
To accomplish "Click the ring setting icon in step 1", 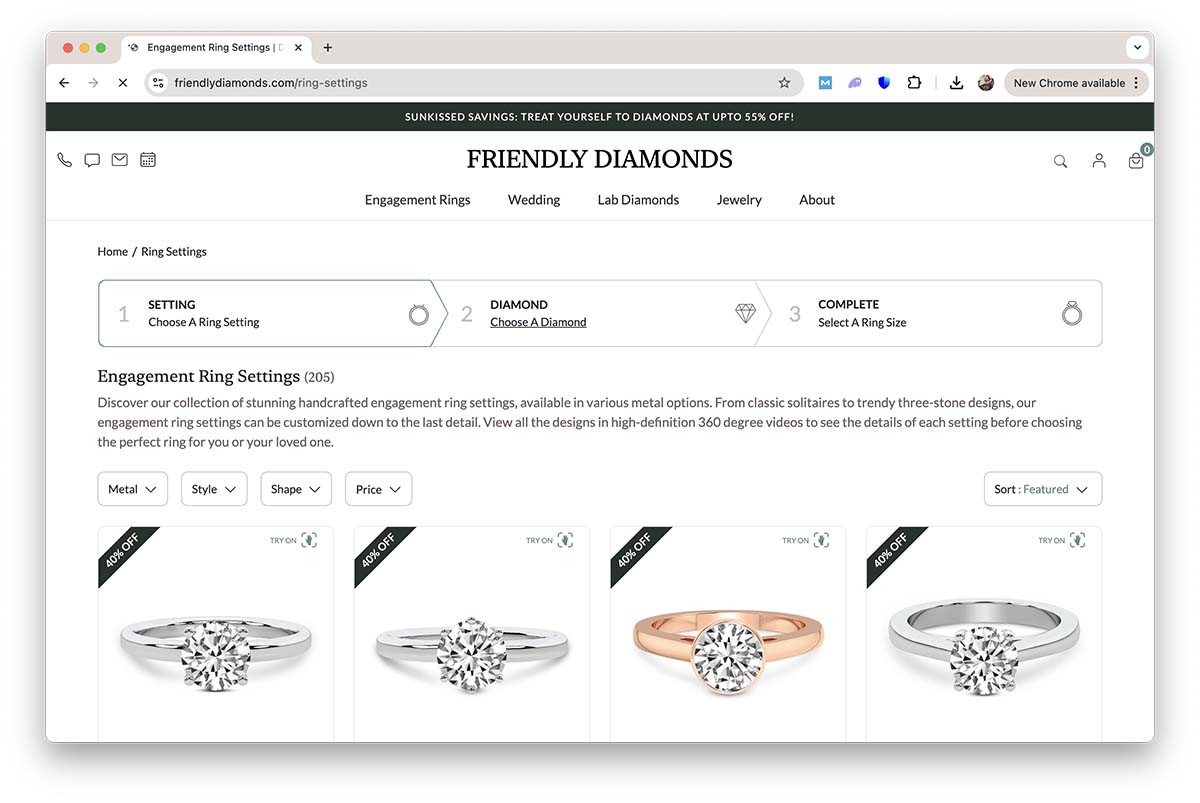I will [419, 314].
